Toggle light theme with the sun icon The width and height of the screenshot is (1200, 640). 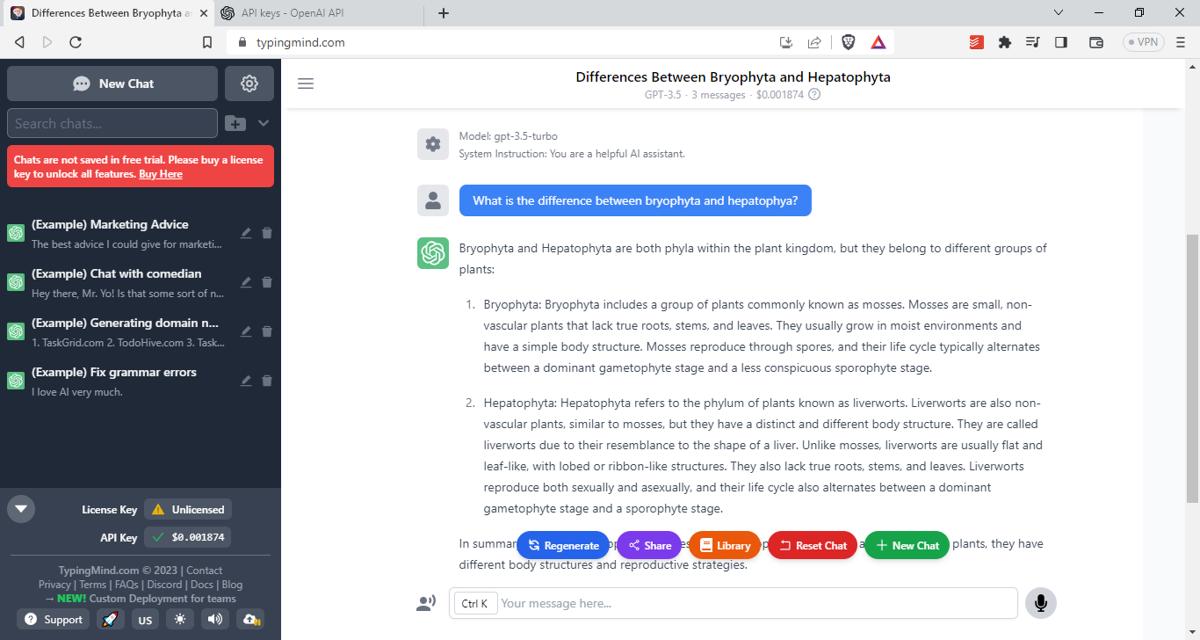[x=179, y=619]
